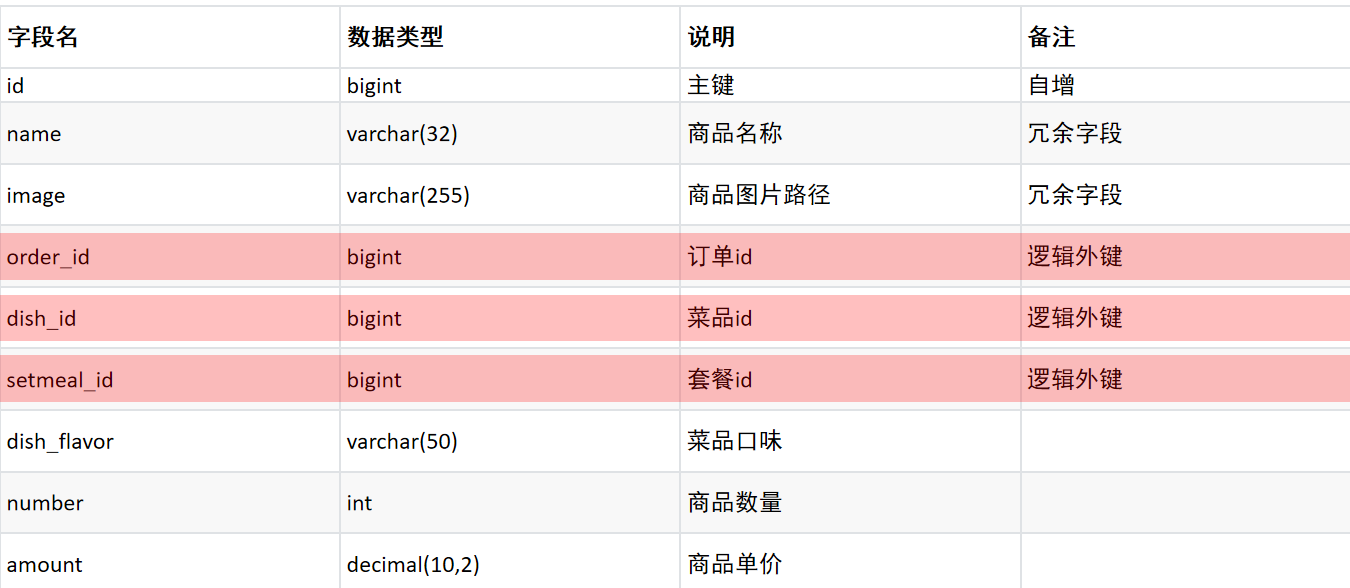Click the 菜品id description cell
This screenshot has height=588, width=1350.
(851, 318)
